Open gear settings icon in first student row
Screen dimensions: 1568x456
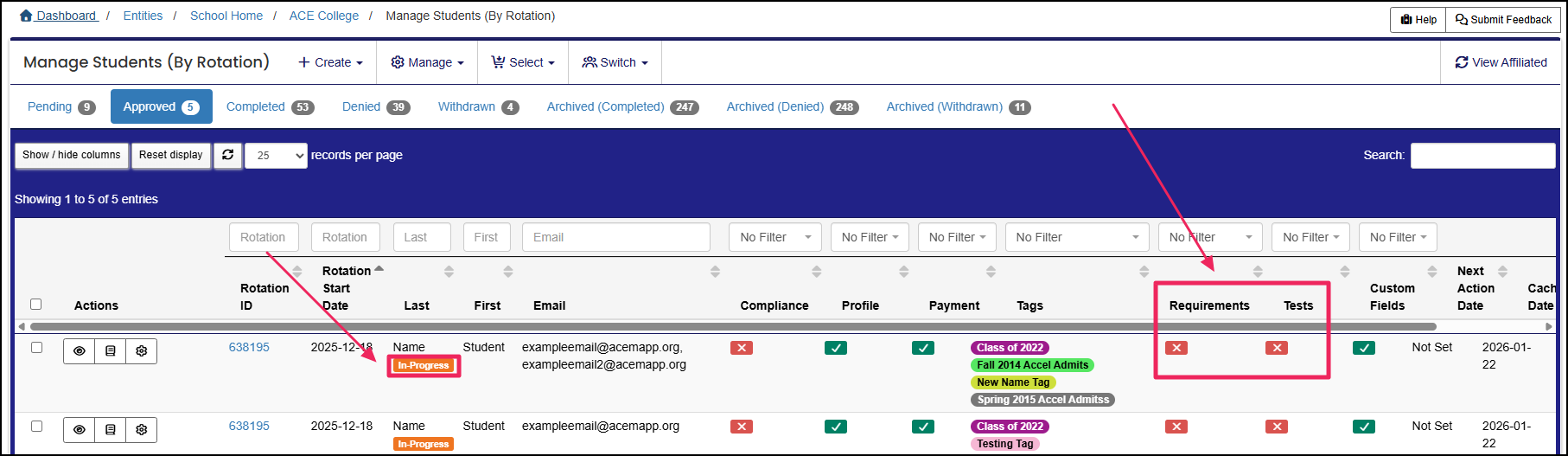click(x=142, y=351)
